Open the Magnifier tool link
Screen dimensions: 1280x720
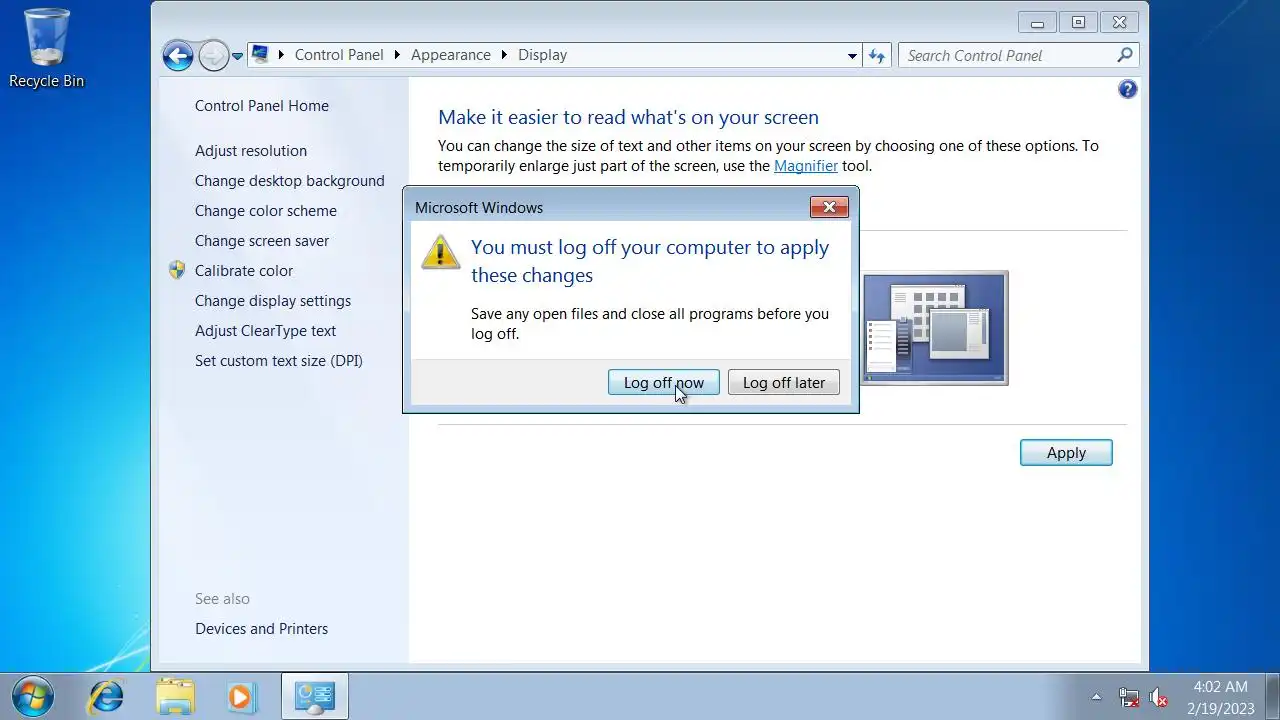tap(806, 166)
